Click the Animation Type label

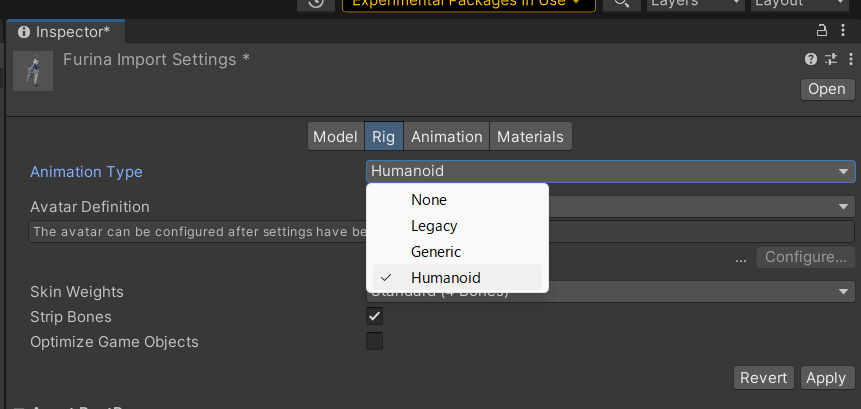[x=86, y=172]
